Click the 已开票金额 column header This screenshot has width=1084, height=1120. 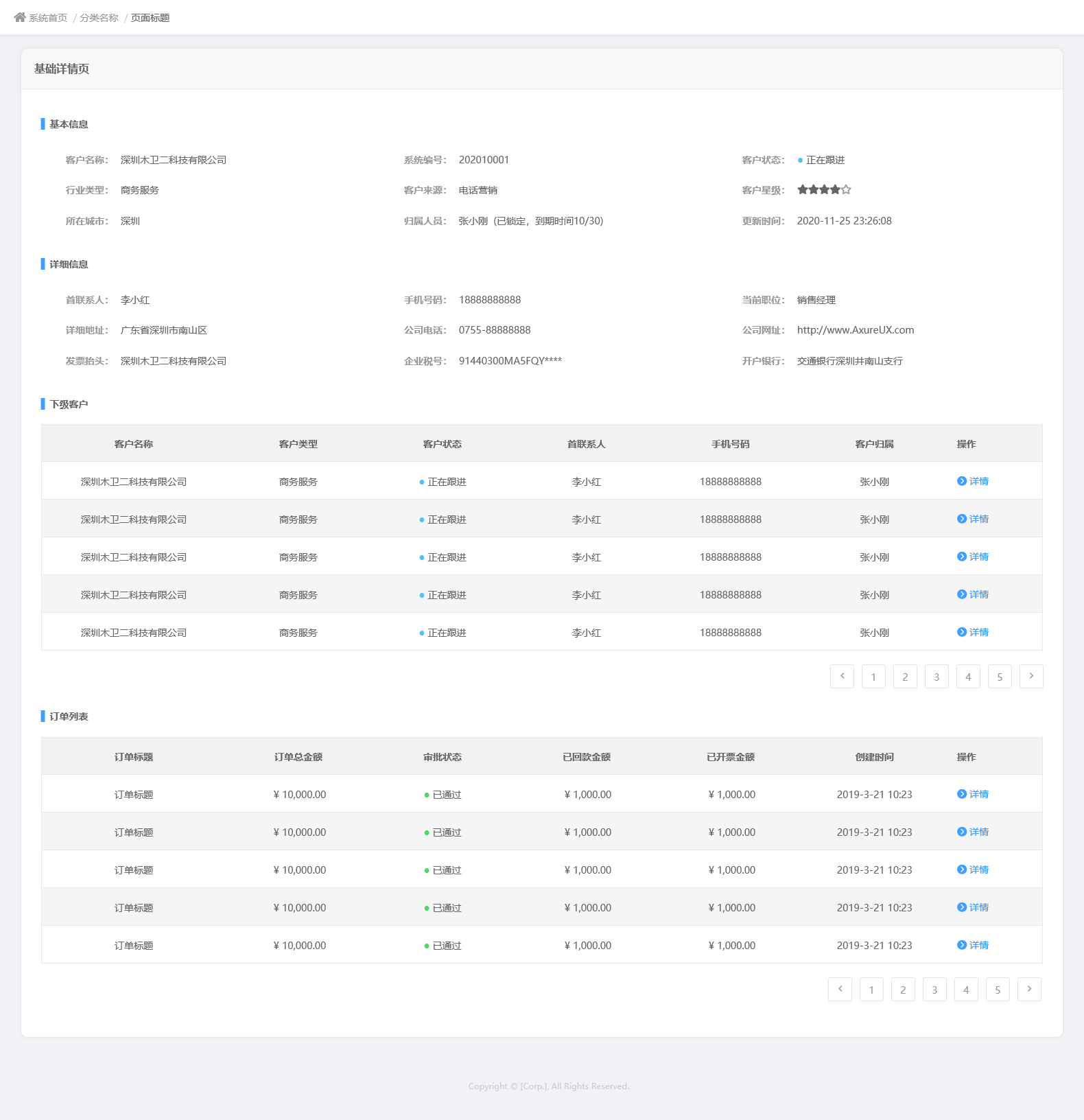tap(731, 757)
